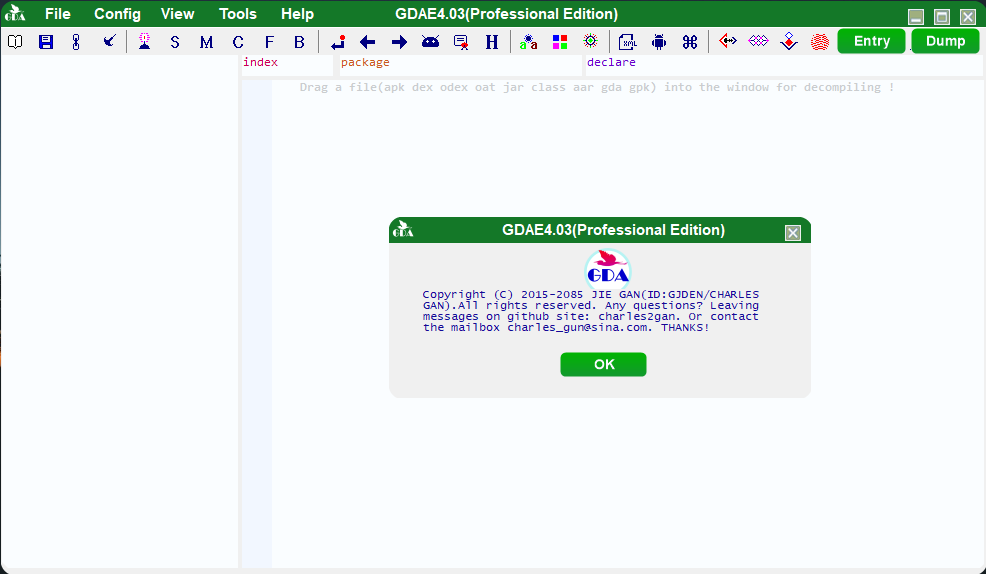Maximize the main GDA window
The width and height of the screenshot is (986, 574).
[942, 17]
